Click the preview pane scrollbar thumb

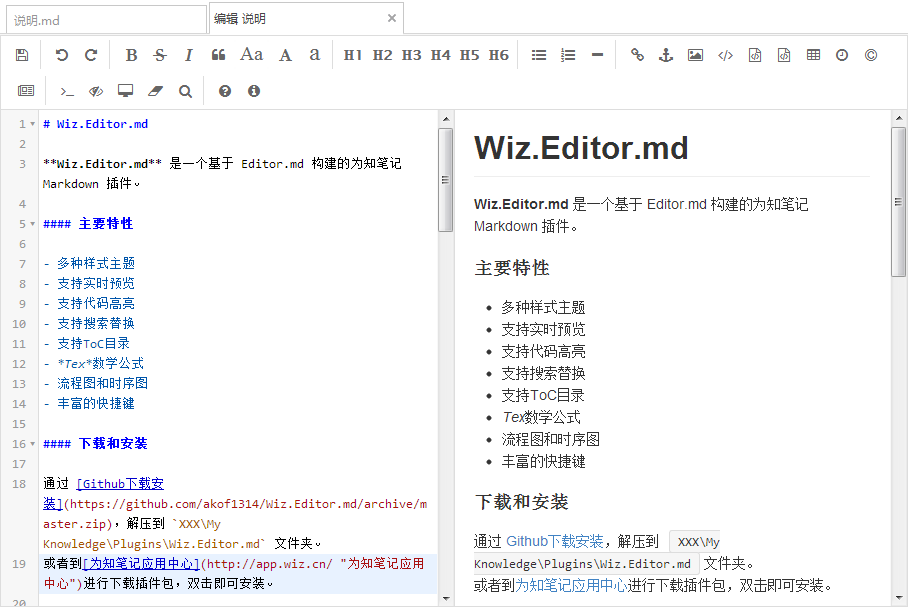click(x=898, y=202)
